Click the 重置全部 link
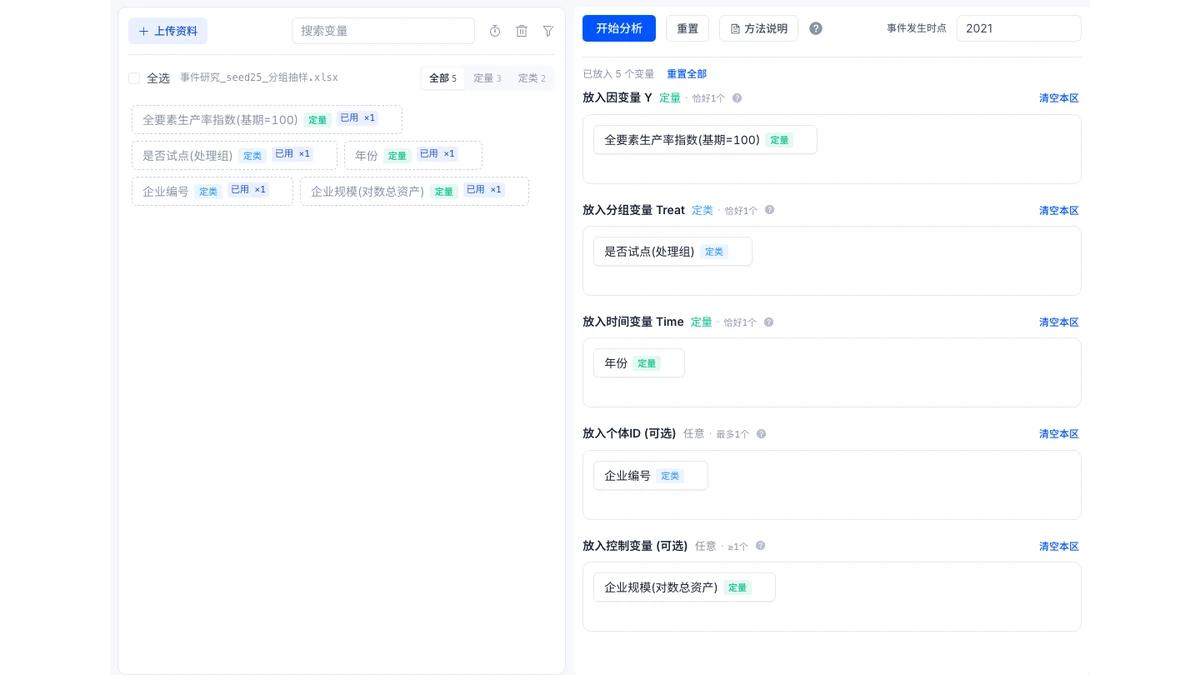Image resolution: width=1200 pixels, height=675 pixels. pyautogui.click(x=687, y=74)
